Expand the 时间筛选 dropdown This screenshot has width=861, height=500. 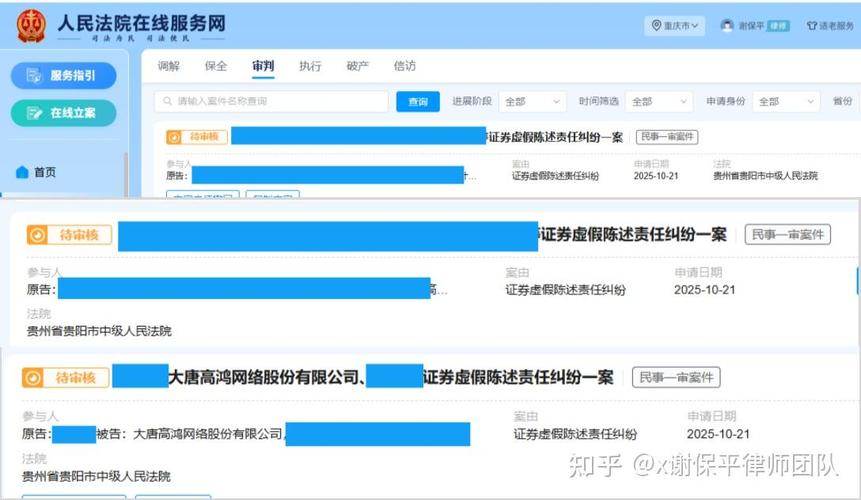658,102
